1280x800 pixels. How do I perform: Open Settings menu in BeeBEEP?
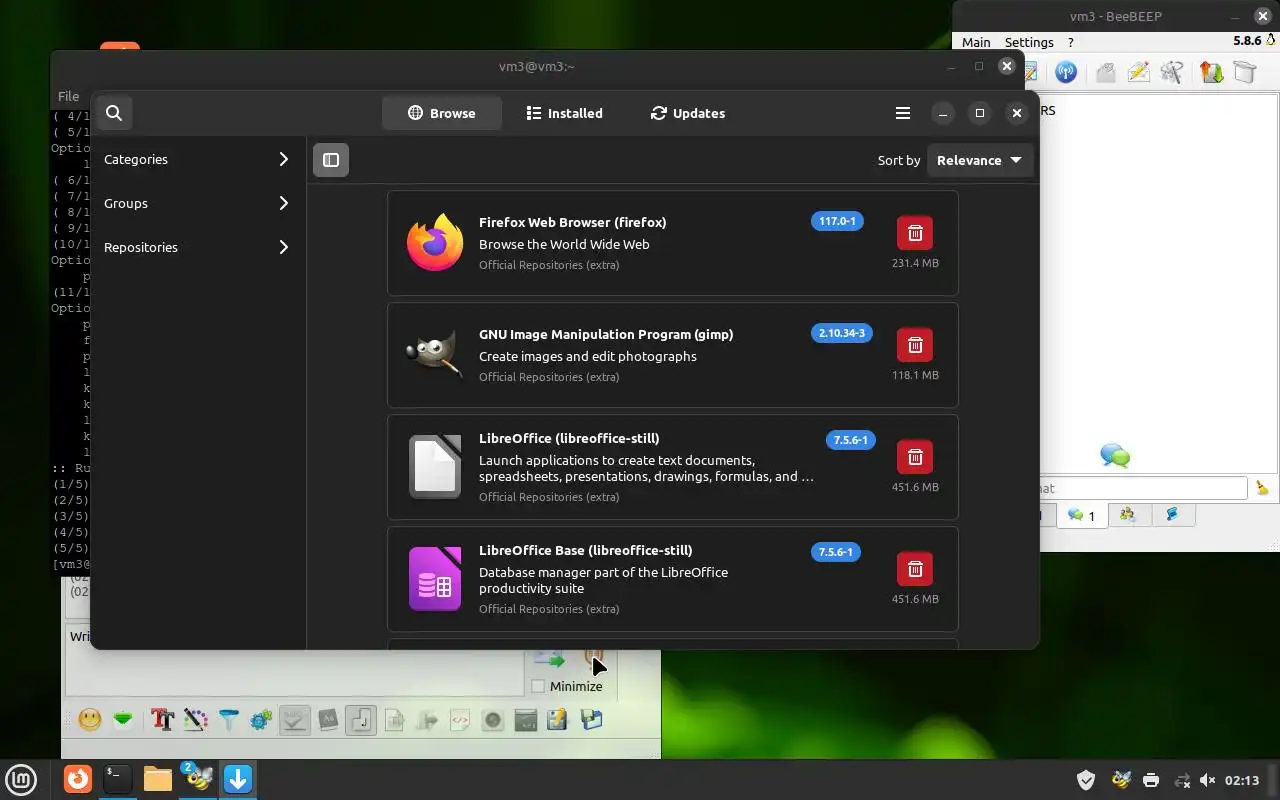click(1029, 42)
